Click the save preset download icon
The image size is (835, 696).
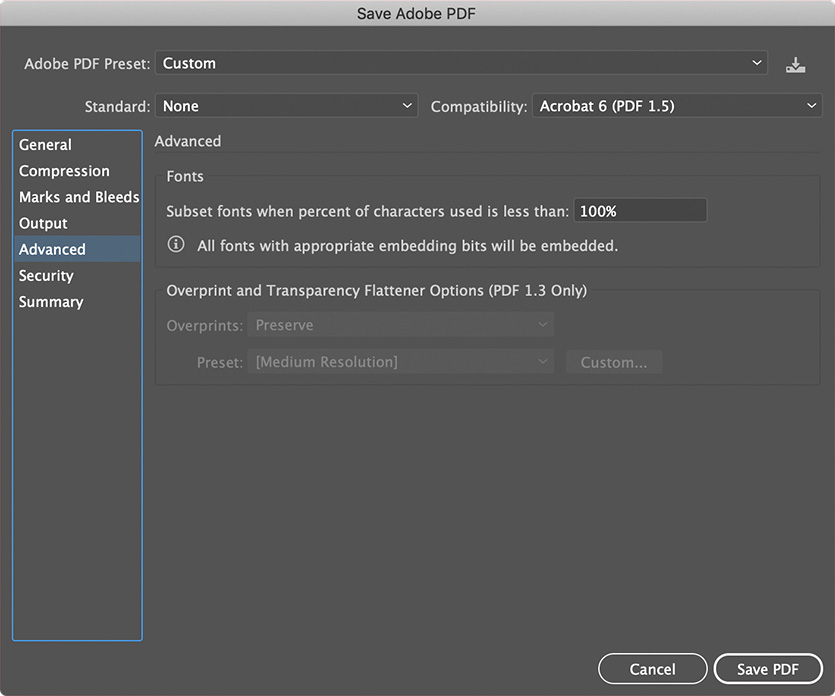click(795, 64)
